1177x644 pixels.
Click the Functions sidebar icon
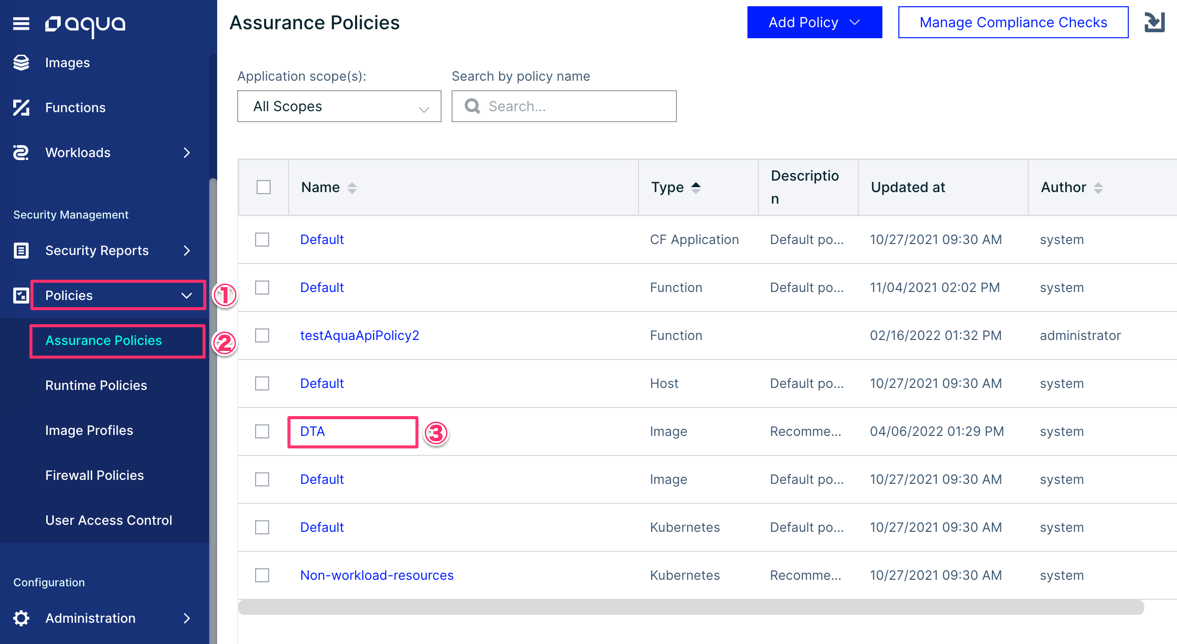pyautogui.click(x=21, y=108)
